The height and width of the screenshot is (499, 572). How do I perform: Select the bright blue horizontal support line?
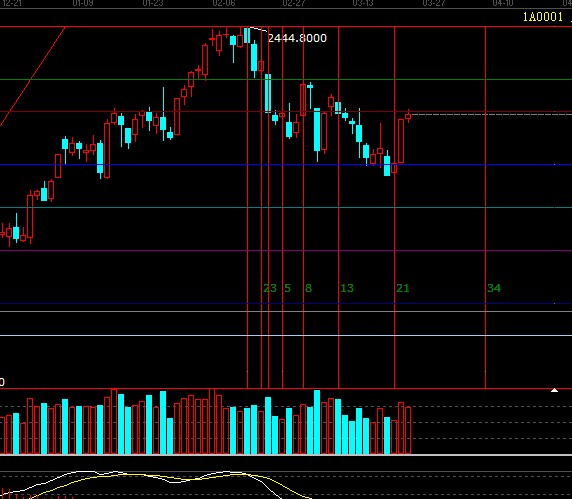286,165
